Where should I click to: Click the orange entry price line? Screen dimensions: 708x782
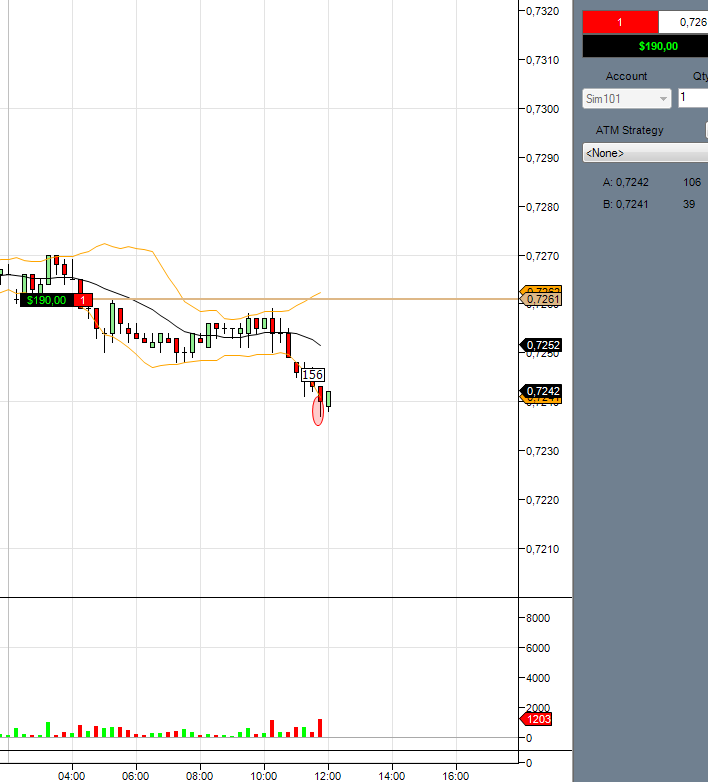305,299
